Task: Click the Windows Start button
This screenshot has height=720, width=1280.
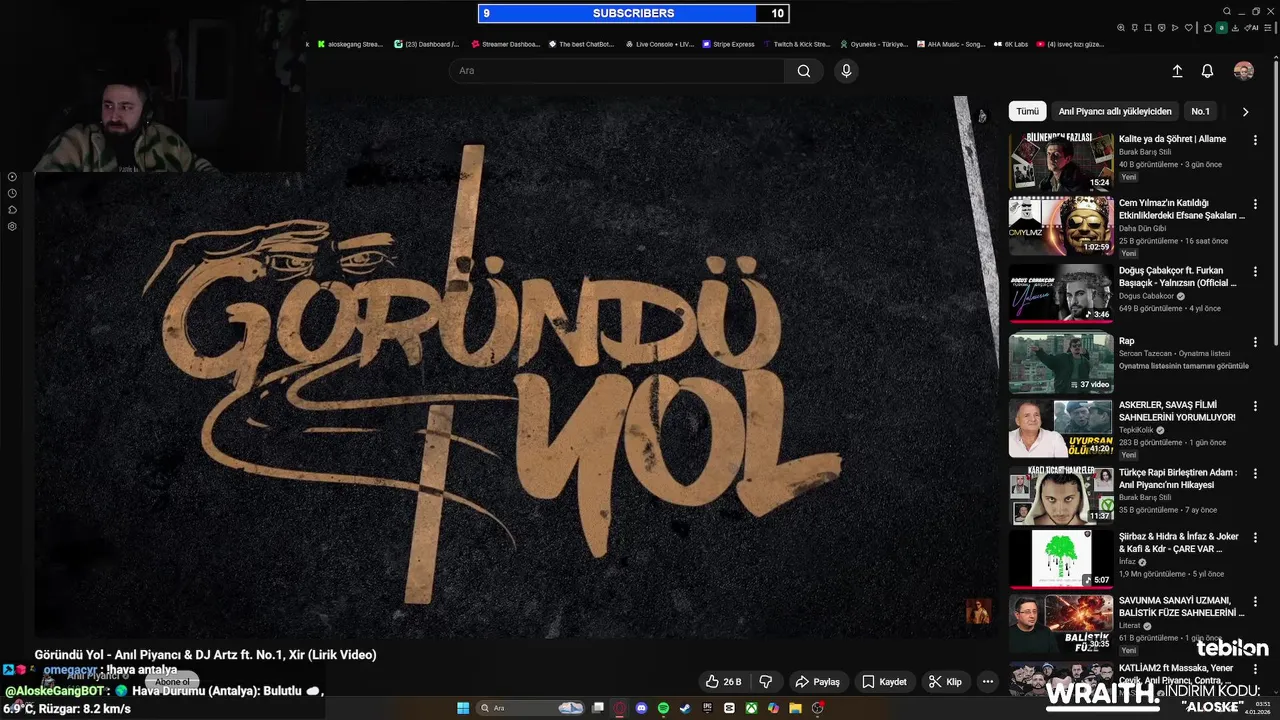Action: click(x=463, y=708)
